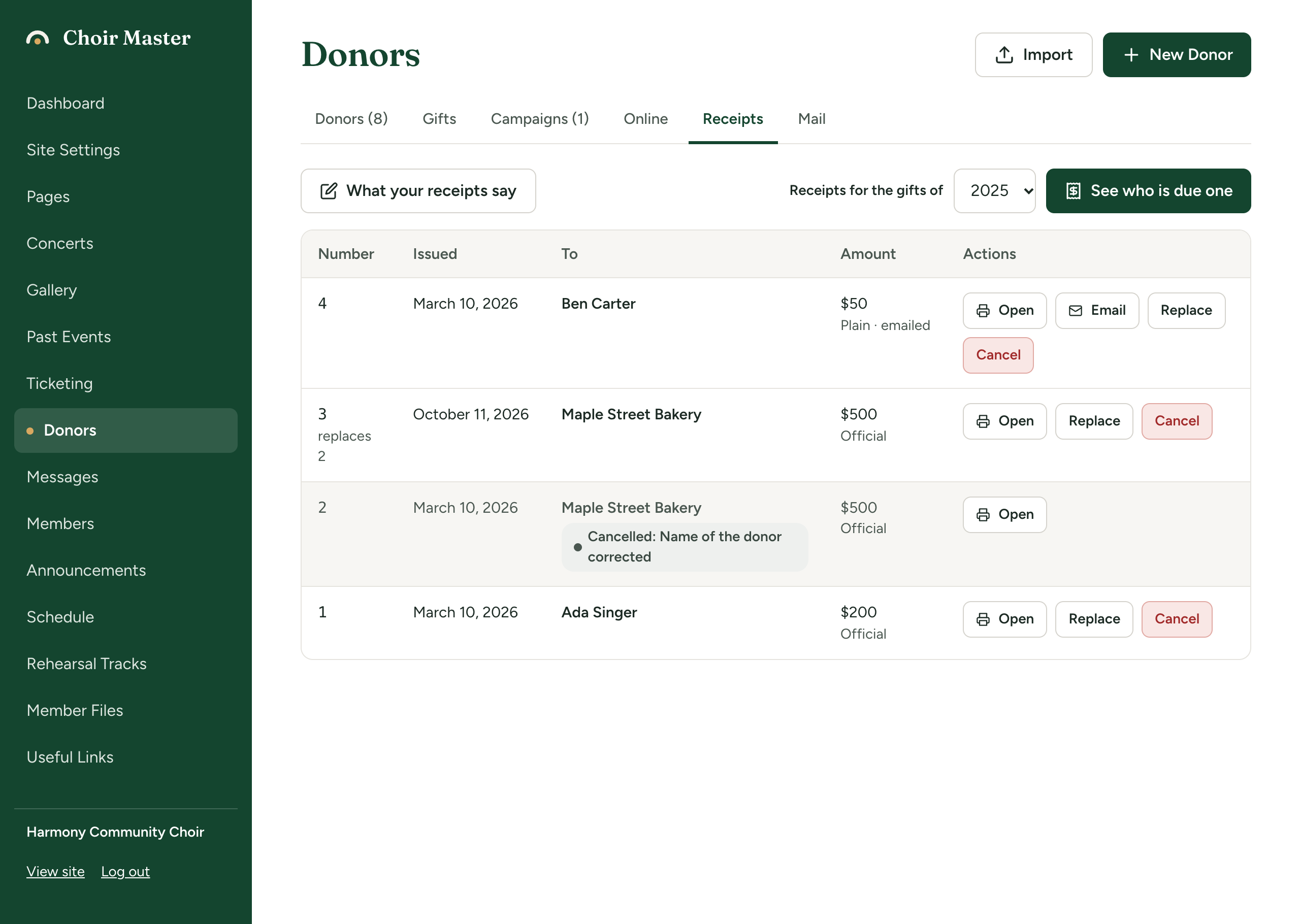Image resolution: width=1300 pixels, height=924 pixels.
Task: Click the receipt icon in See who is due
Action: click(1073, 190)
